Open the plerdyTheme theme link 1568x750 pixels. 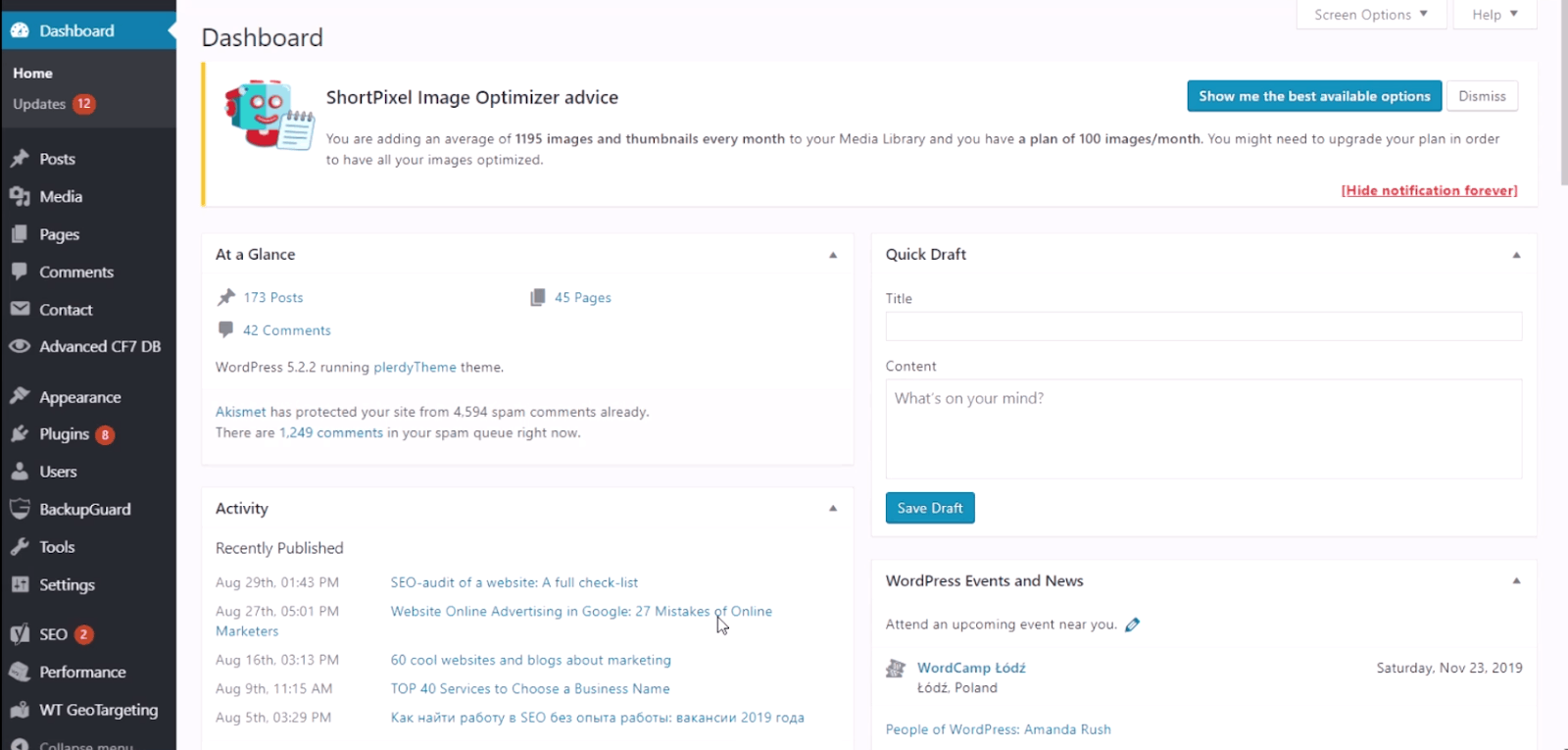(x=415, y=367)
